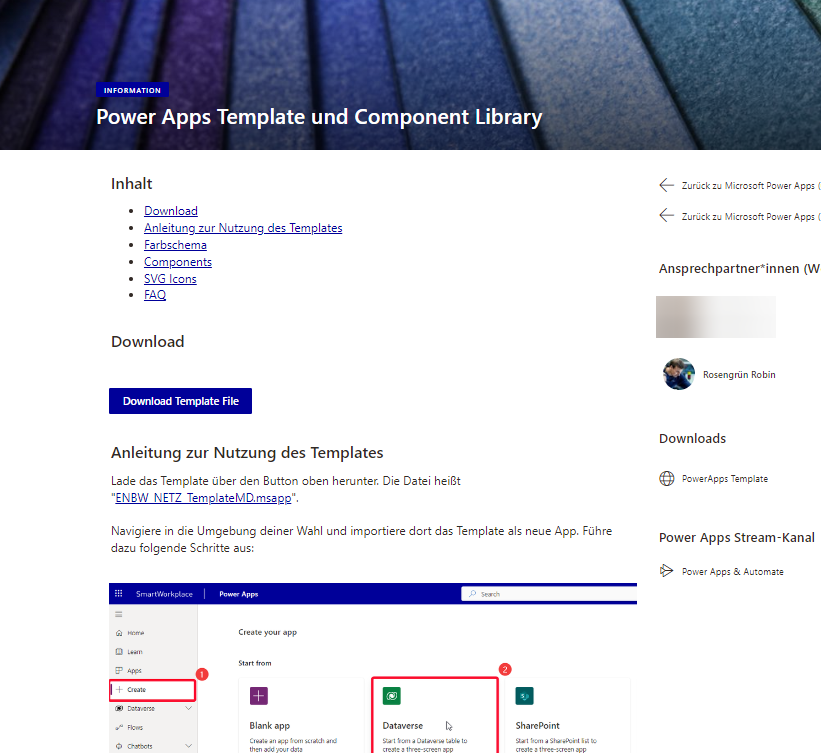This screenshot has width=821, height=753.
Task: Click the magnifier icon in embedded search box
Action: click(x=472, y=594)
